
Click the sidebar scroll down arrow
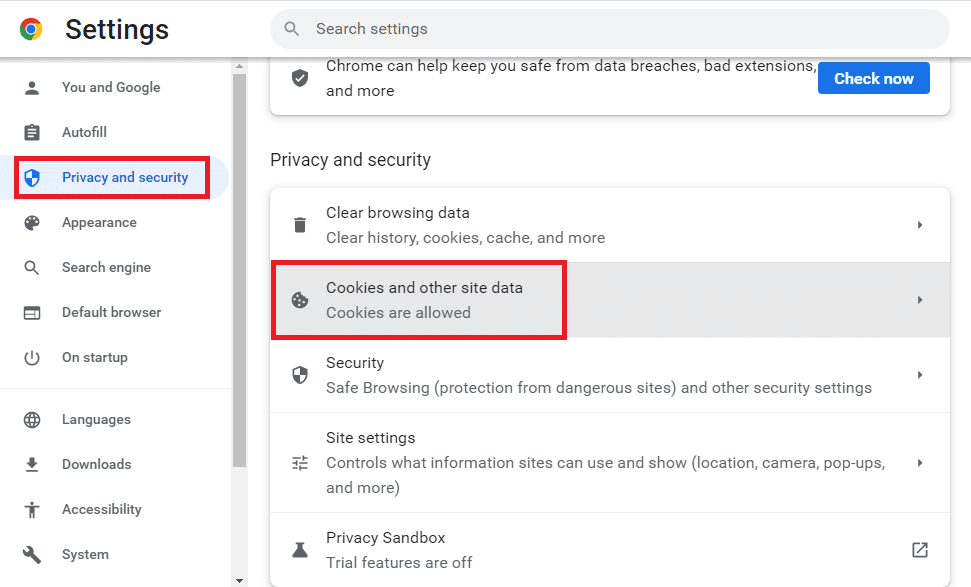240,581
